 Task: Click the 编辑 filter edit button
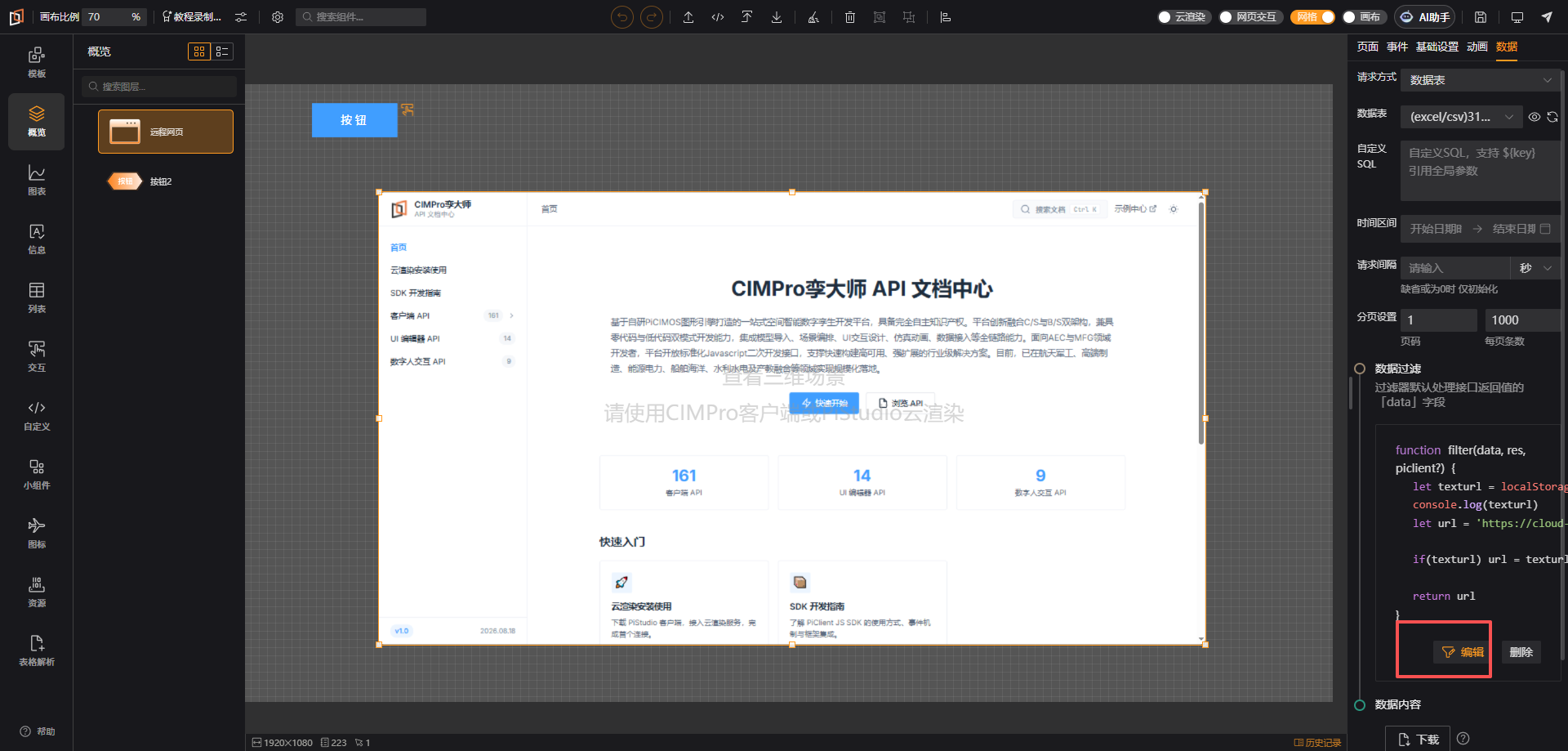coord(1463,652)
